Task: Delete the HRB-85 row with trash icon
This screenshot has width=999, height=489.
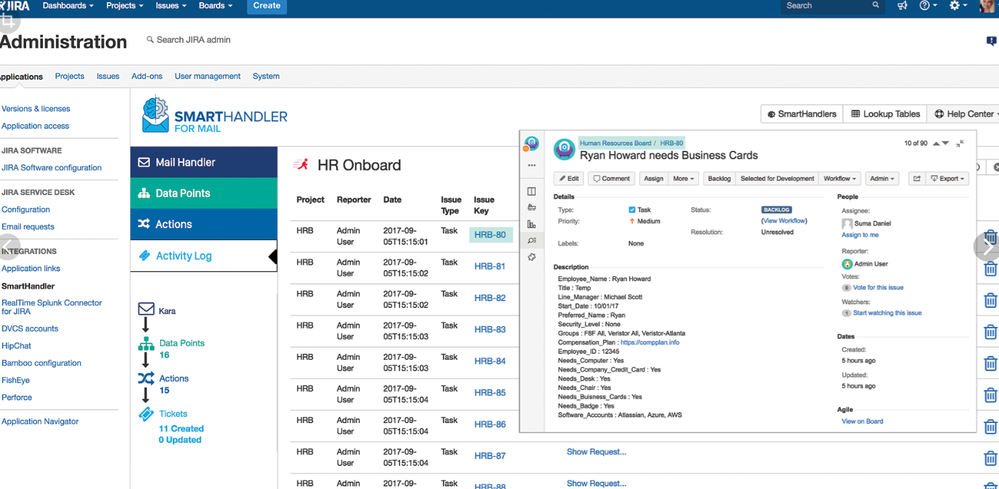Action: coord(991,395)
